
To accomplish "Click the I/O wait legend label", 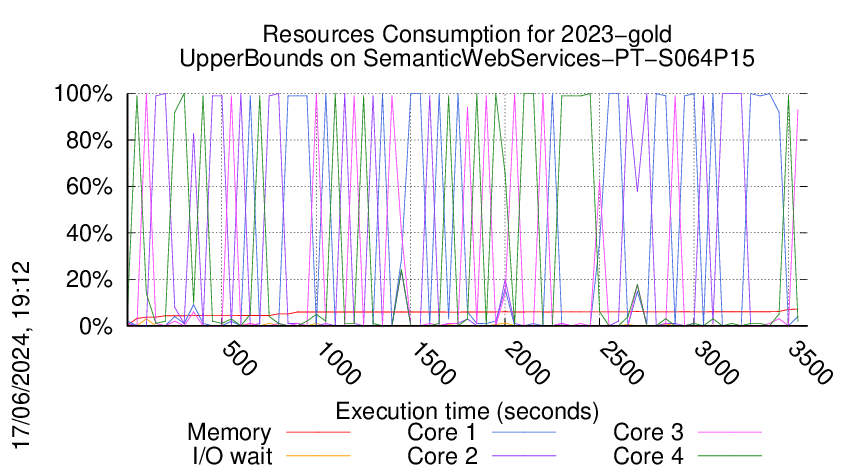I will 232,456.
